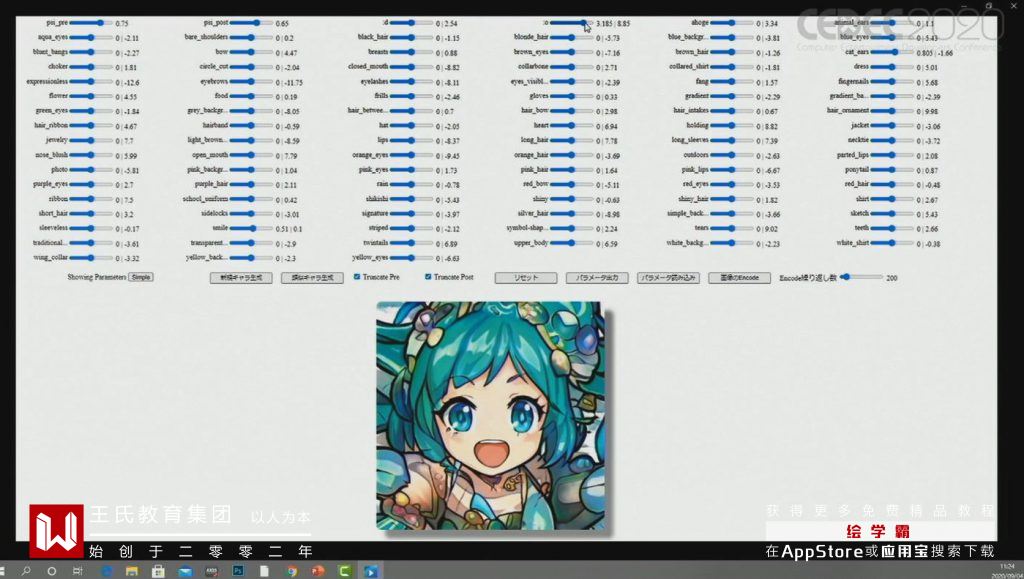Adjust the hair_ornament slider
The width and height of the screenshot is (1024, 579).
pyautogui.click(x=892, y=111)
